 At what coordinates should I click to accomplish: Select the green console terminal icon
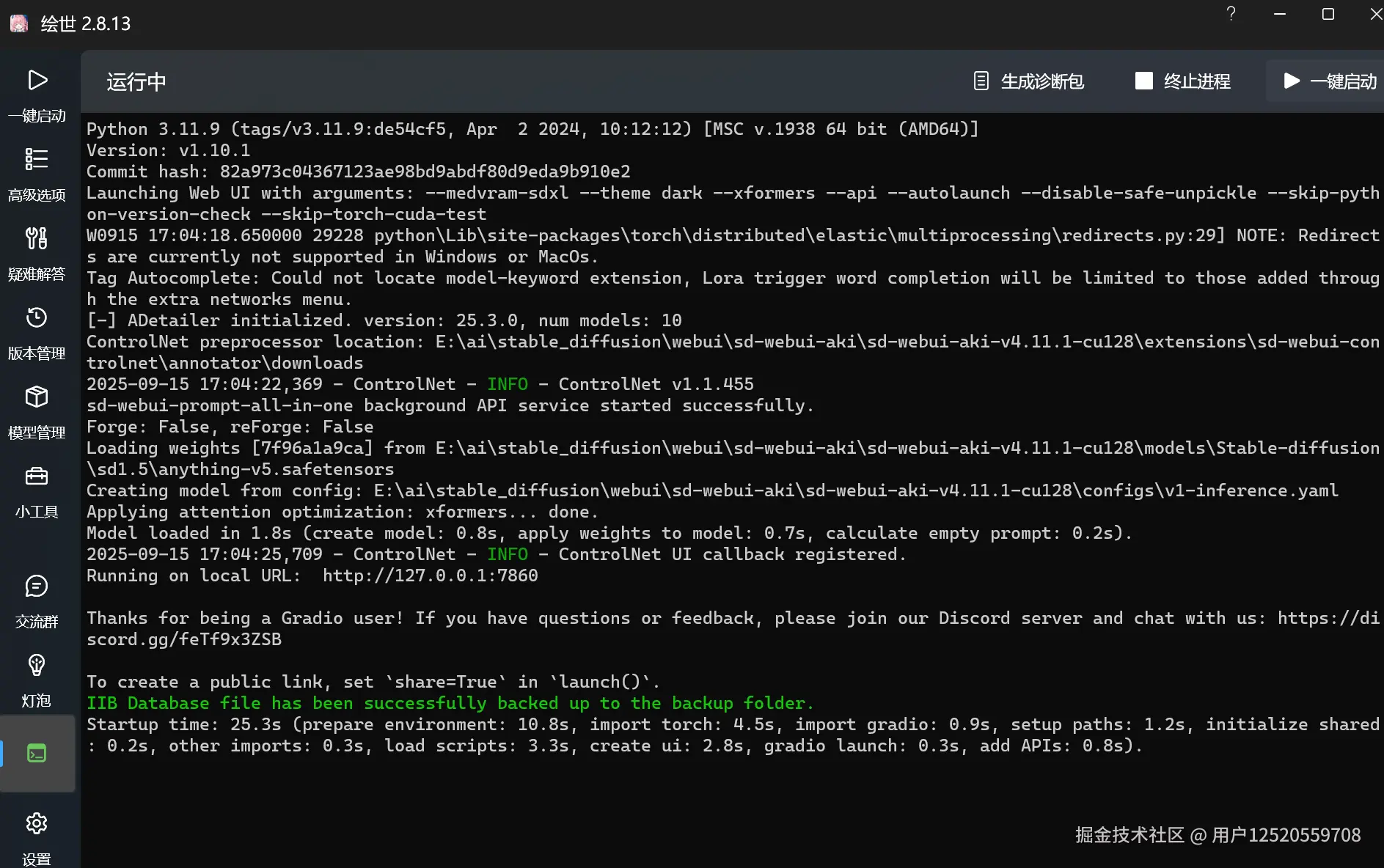(x=37, y=753)
